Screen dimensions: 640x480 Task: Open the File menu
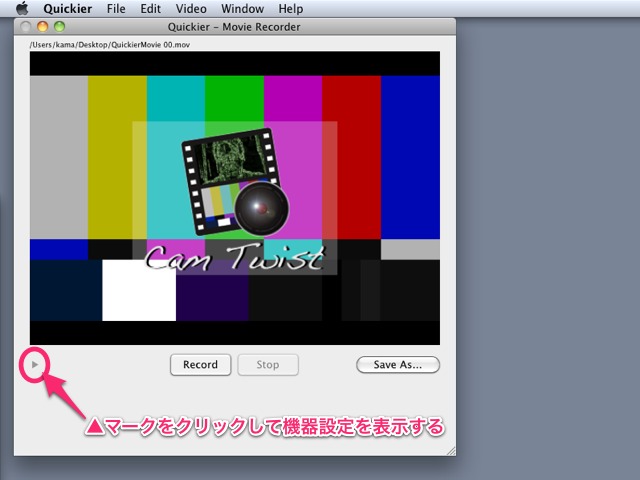(x=116, y=9)
